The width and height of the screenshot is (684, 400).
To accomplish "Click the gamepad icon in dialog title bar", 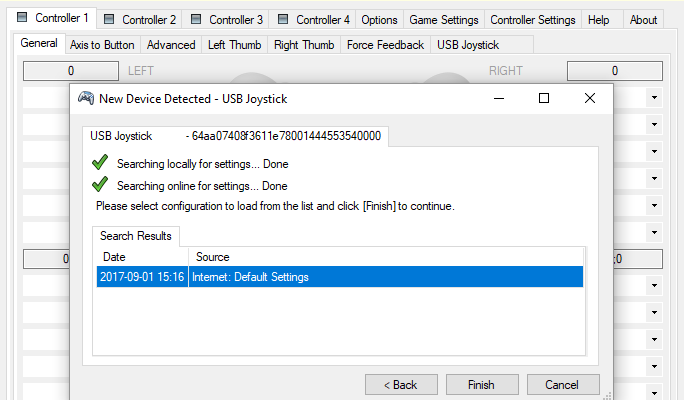I will pos(86,98).
